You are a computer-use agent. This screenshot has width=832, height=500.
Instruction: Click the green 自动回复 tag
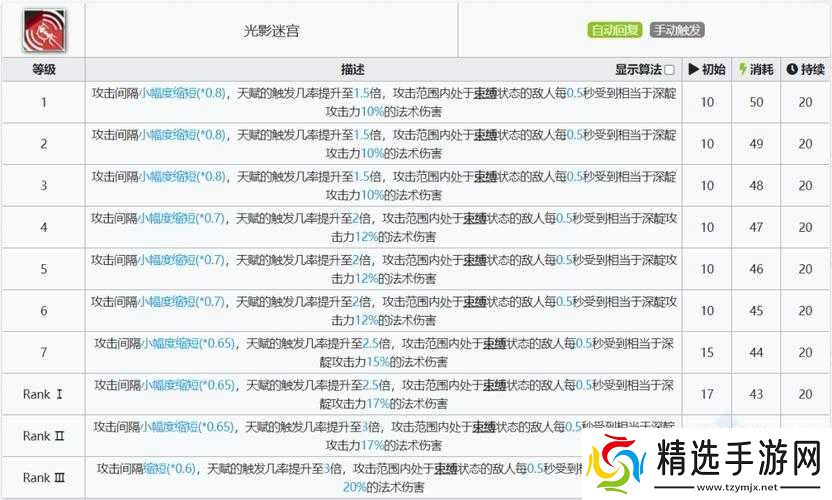[614, 30]
